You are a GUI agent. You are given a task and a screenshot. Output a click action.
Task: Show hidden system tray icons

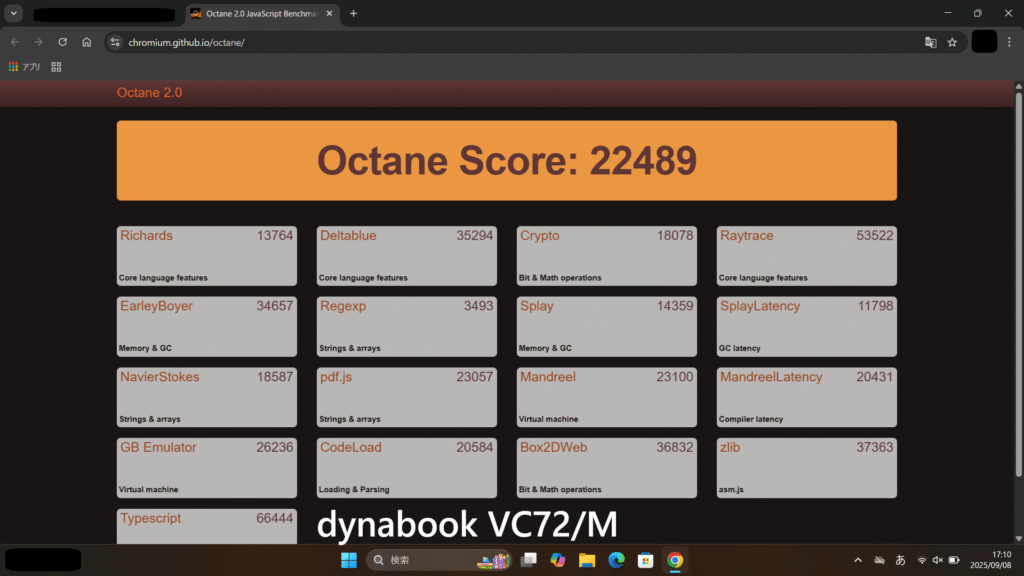[858, 560]
